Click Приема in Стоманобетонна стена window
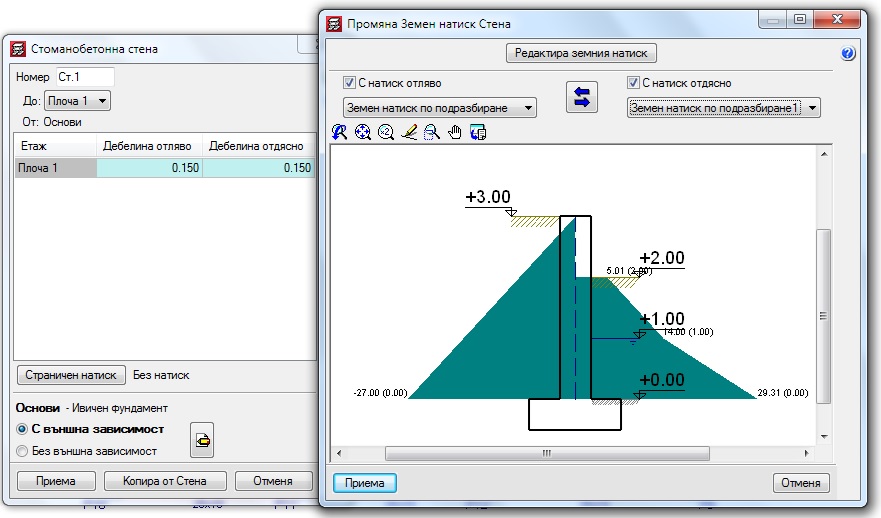881x518 pixels. 56,481
